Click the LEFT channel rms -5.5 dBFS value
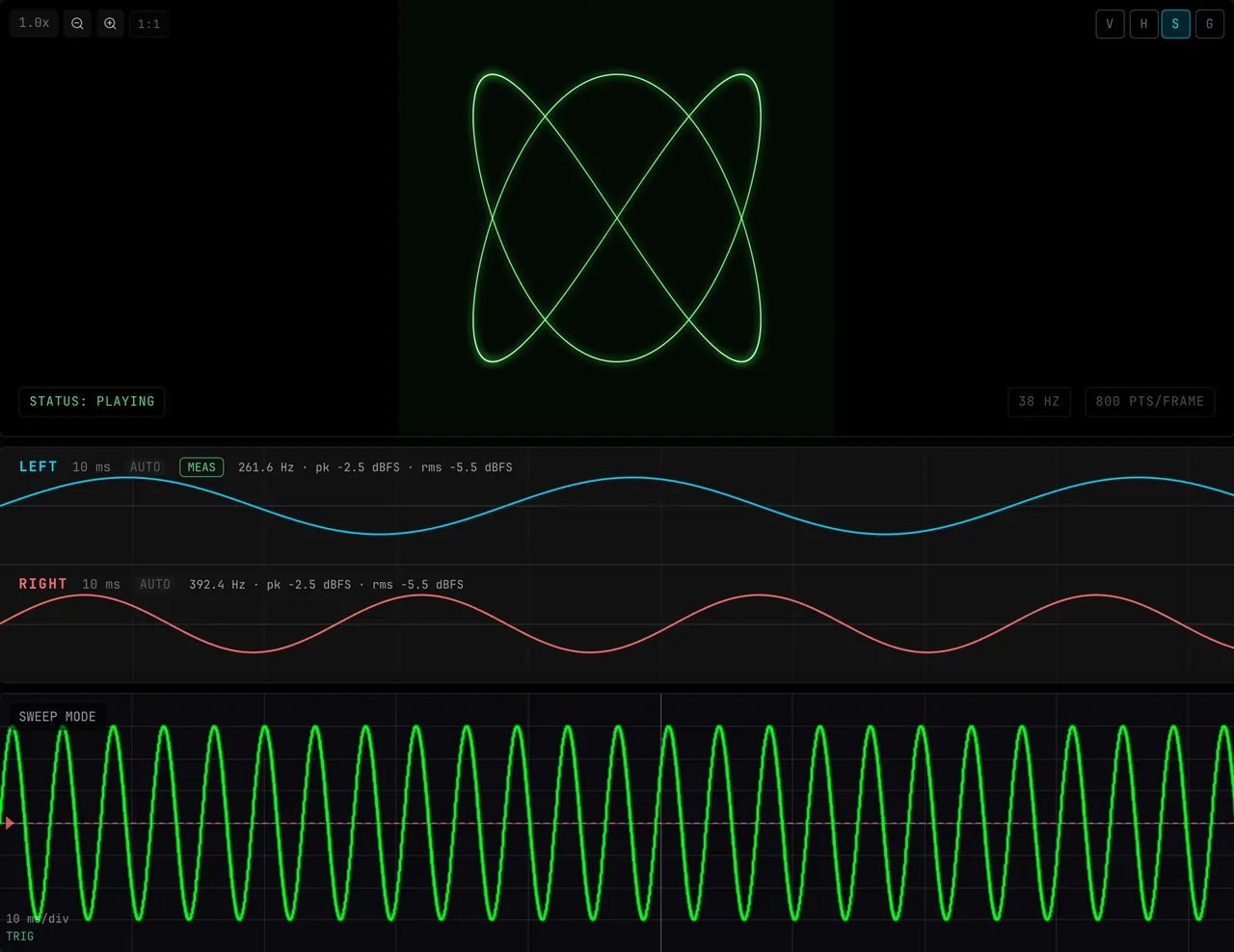 [467, 467]
